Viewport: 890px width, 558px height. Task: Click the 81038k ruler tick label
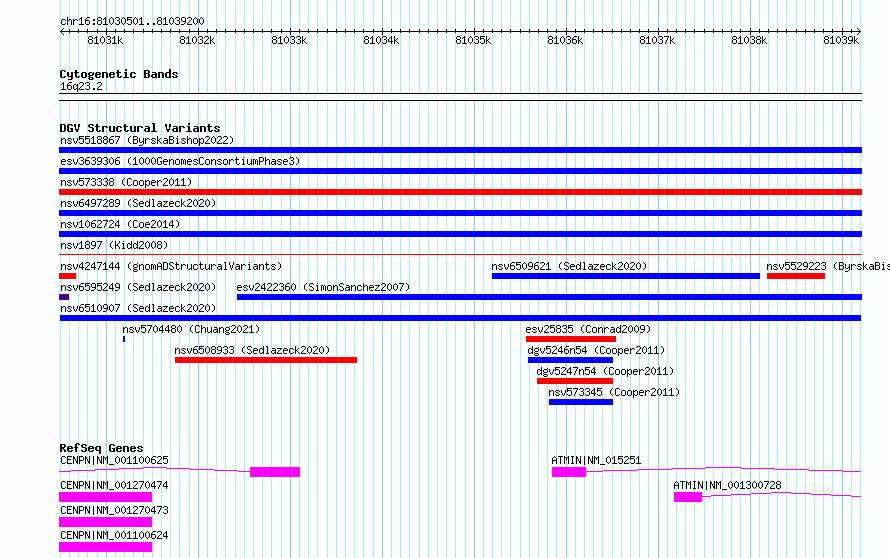pyautogui.click(x=749, y=40)
